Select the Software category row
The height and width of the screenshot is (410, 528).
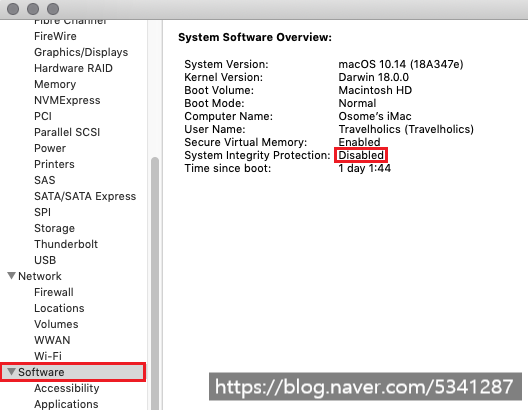(x=73, y=372)
